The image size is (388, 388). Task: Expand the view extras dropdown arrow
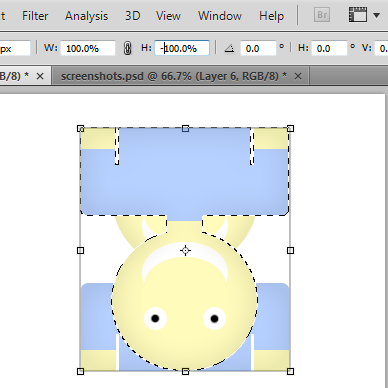click(x=377, y=15)
